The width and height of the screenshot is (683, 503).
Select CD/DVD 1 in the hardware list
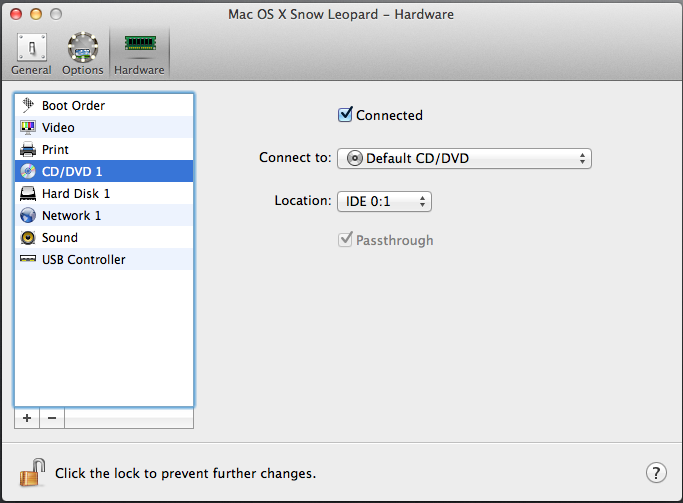[104, 171]
